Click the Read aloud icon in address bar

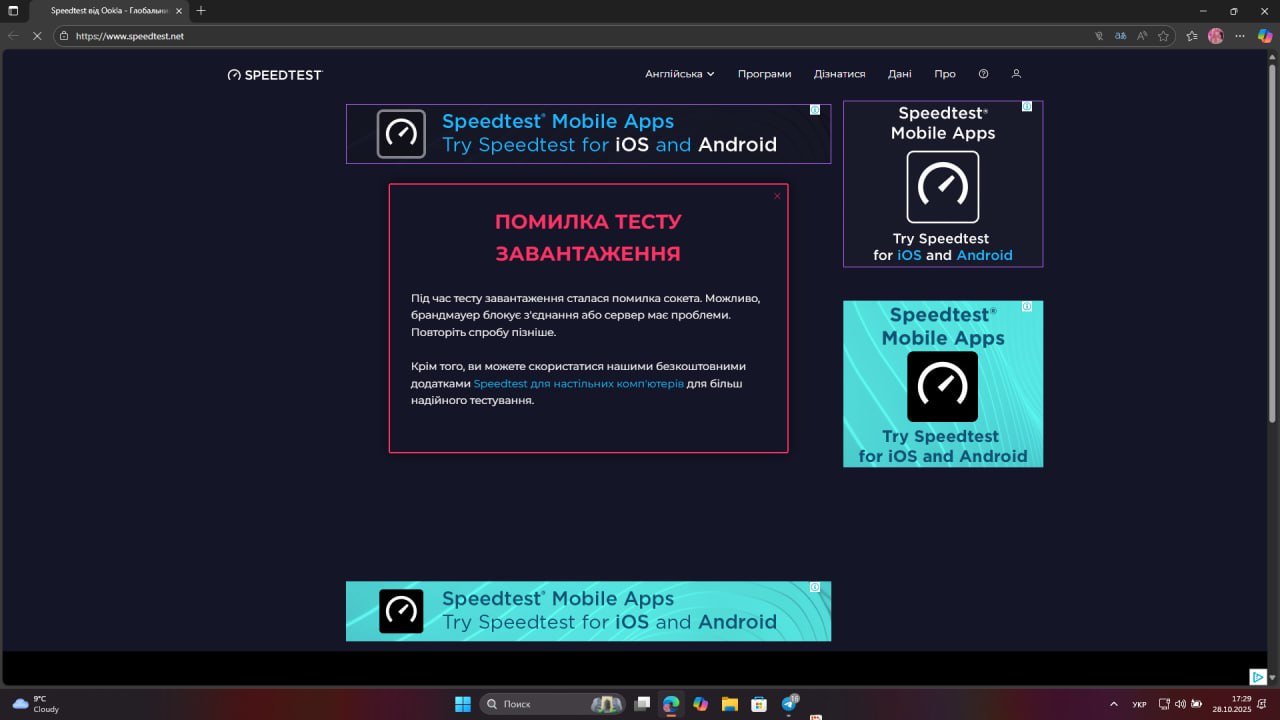(x=1142, y=36)
